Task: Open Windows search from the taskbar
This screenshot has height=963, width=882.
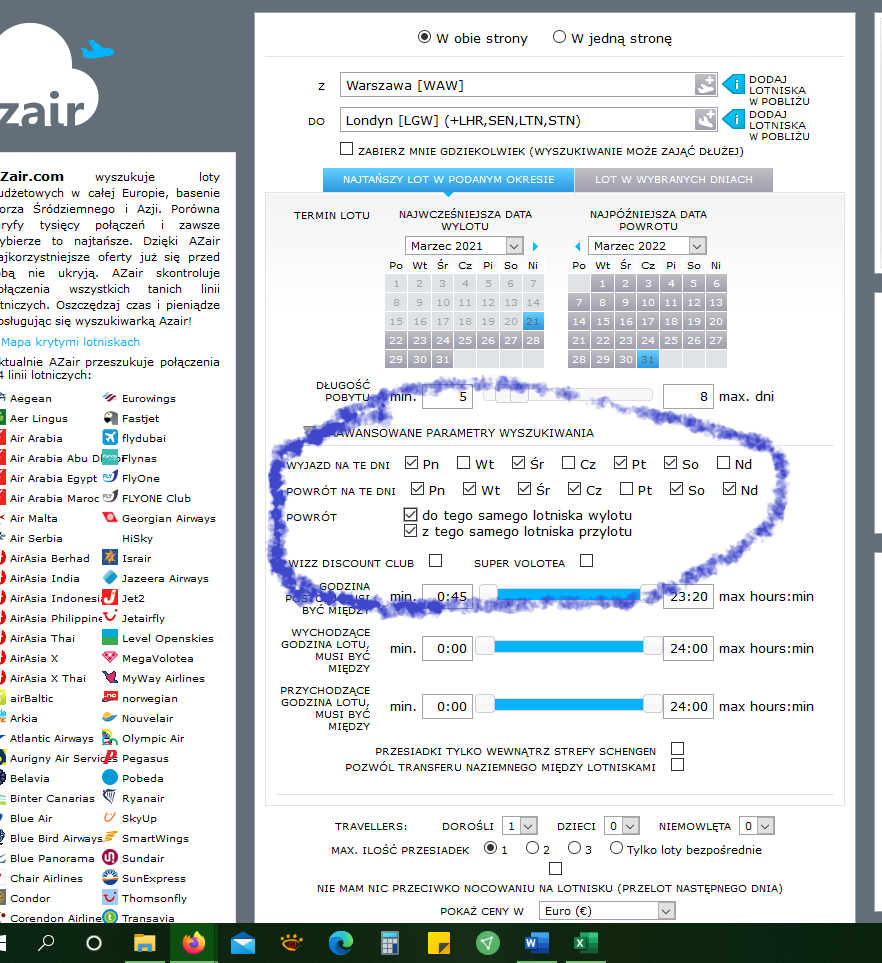Action: [46, 943]
